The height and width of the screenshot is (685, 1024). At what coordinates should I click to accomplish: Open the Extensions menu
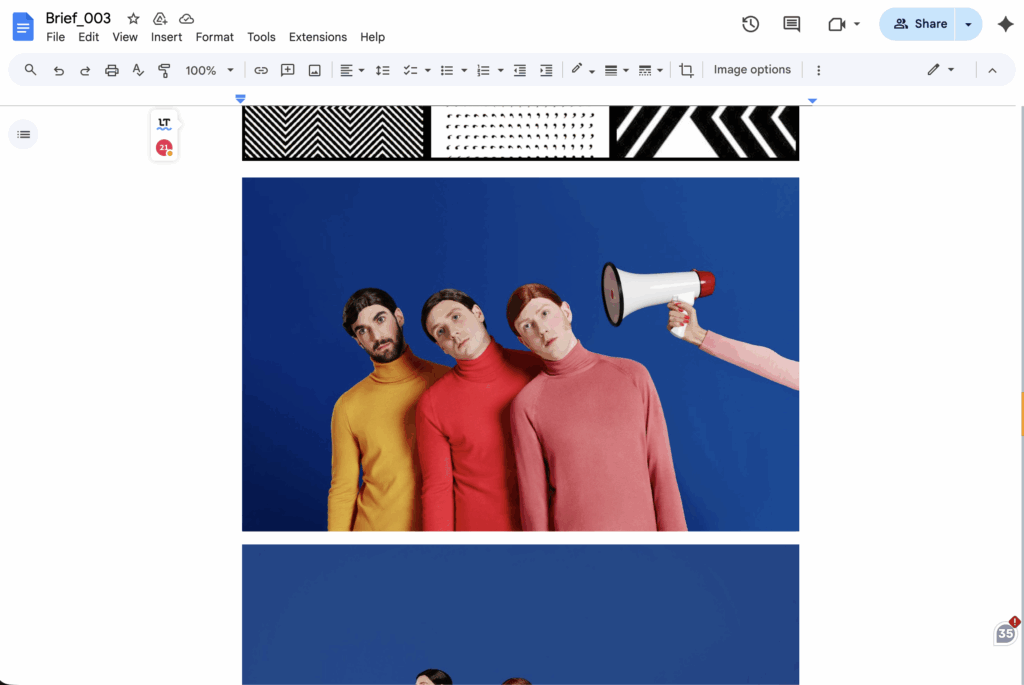[317, 37]
